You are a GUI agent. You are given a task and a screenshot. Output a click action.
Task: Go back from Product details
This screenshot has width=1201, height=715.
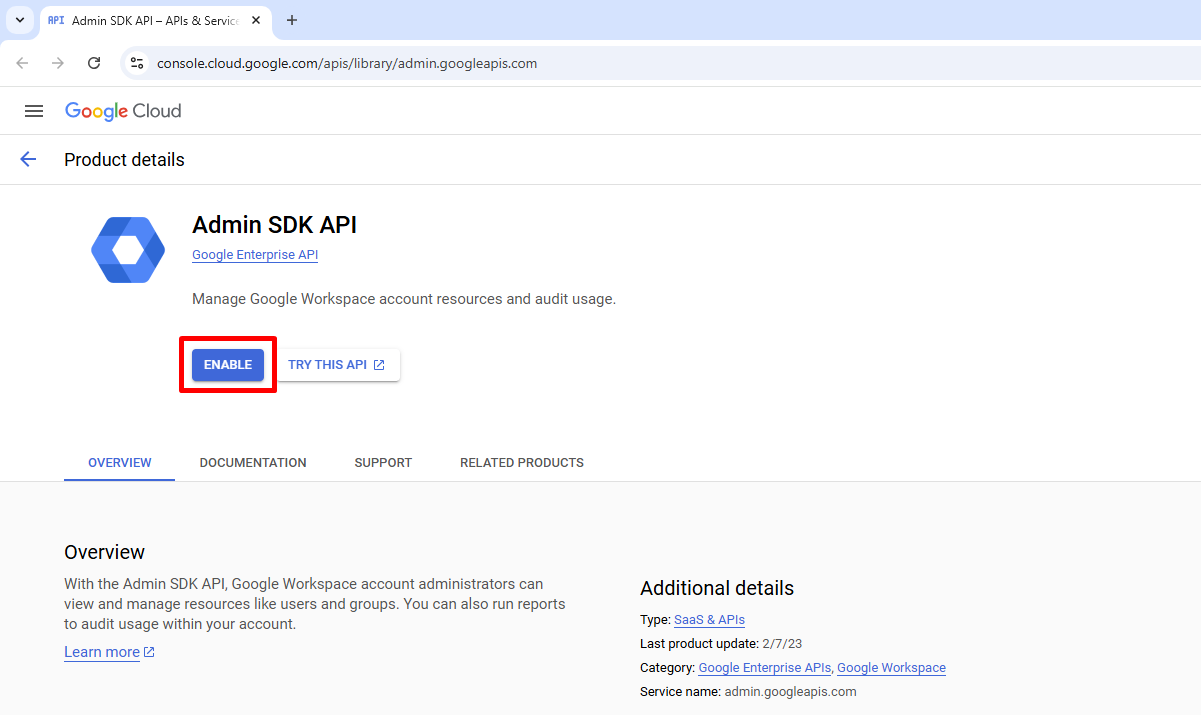tap(28, 159)
